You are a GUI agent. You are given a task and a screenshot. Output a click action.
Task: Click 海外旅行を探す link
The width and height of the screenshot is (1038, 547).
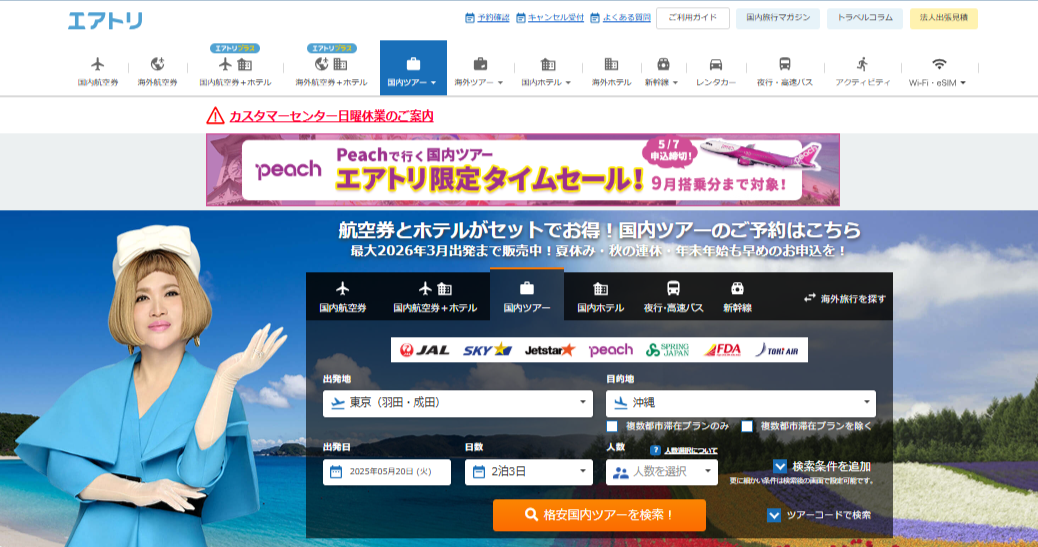pyautogui.click(x=853, y=299)
